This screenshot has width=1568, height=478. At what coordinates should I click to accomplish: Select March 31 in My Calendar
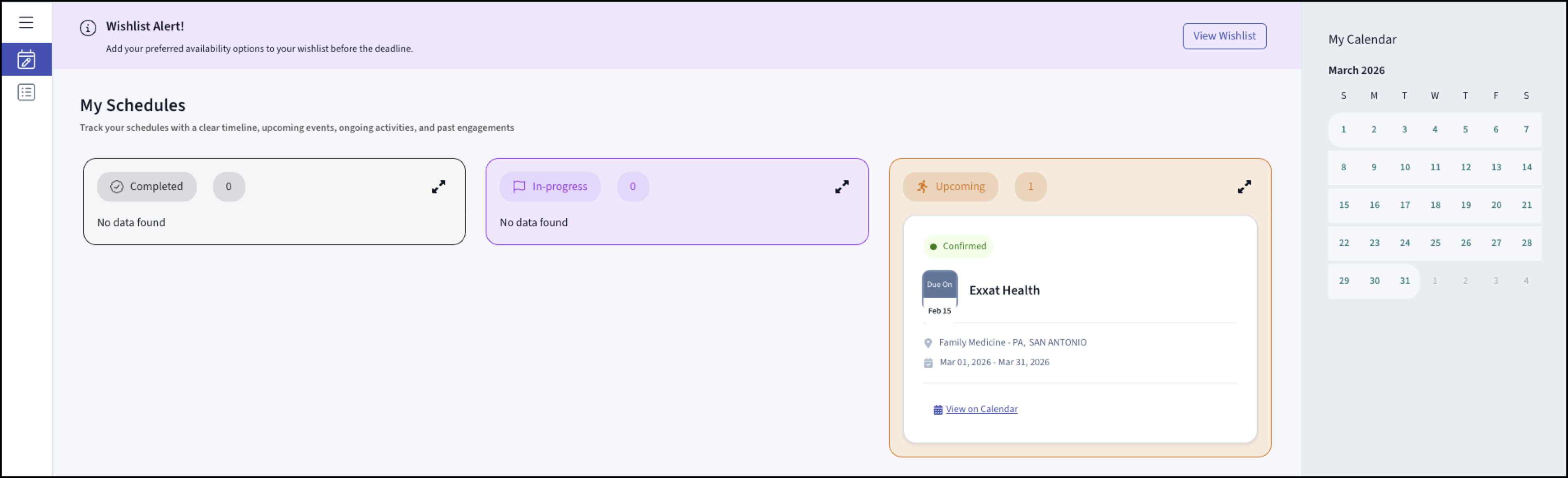tap(1404, 281)
